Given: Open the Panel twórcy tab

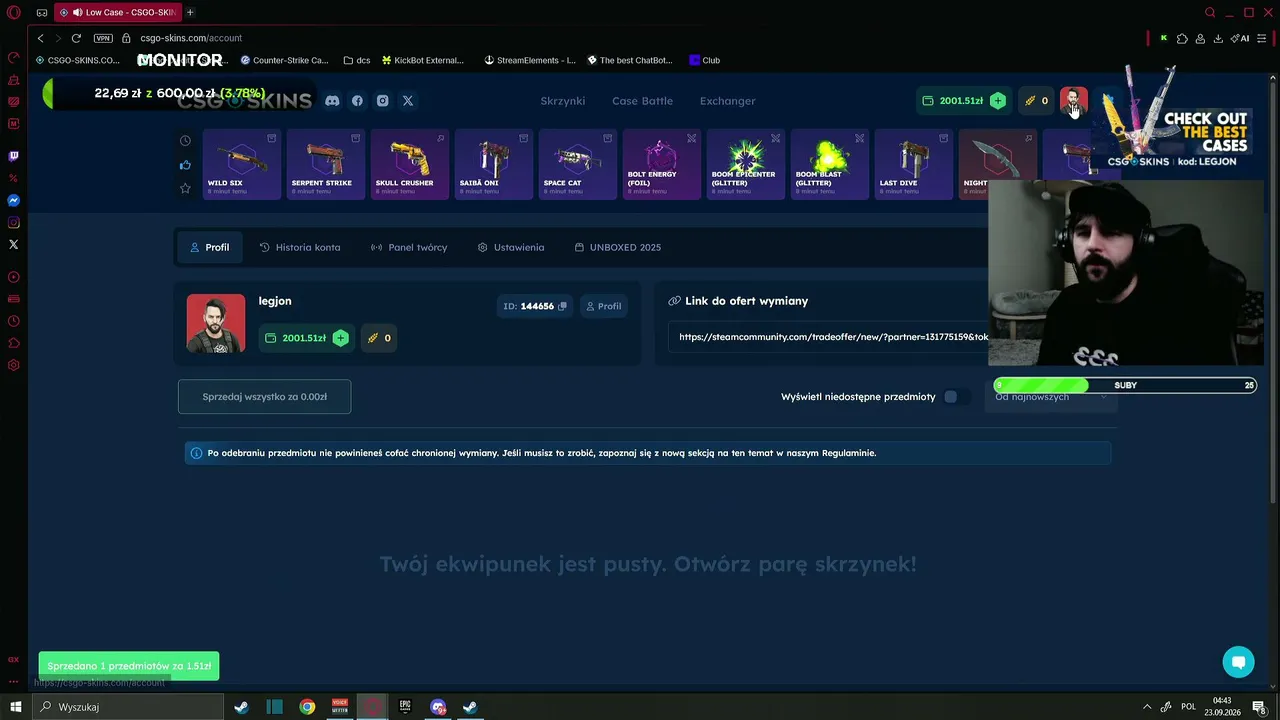Looking at the screenshot, I should (409, 247).
